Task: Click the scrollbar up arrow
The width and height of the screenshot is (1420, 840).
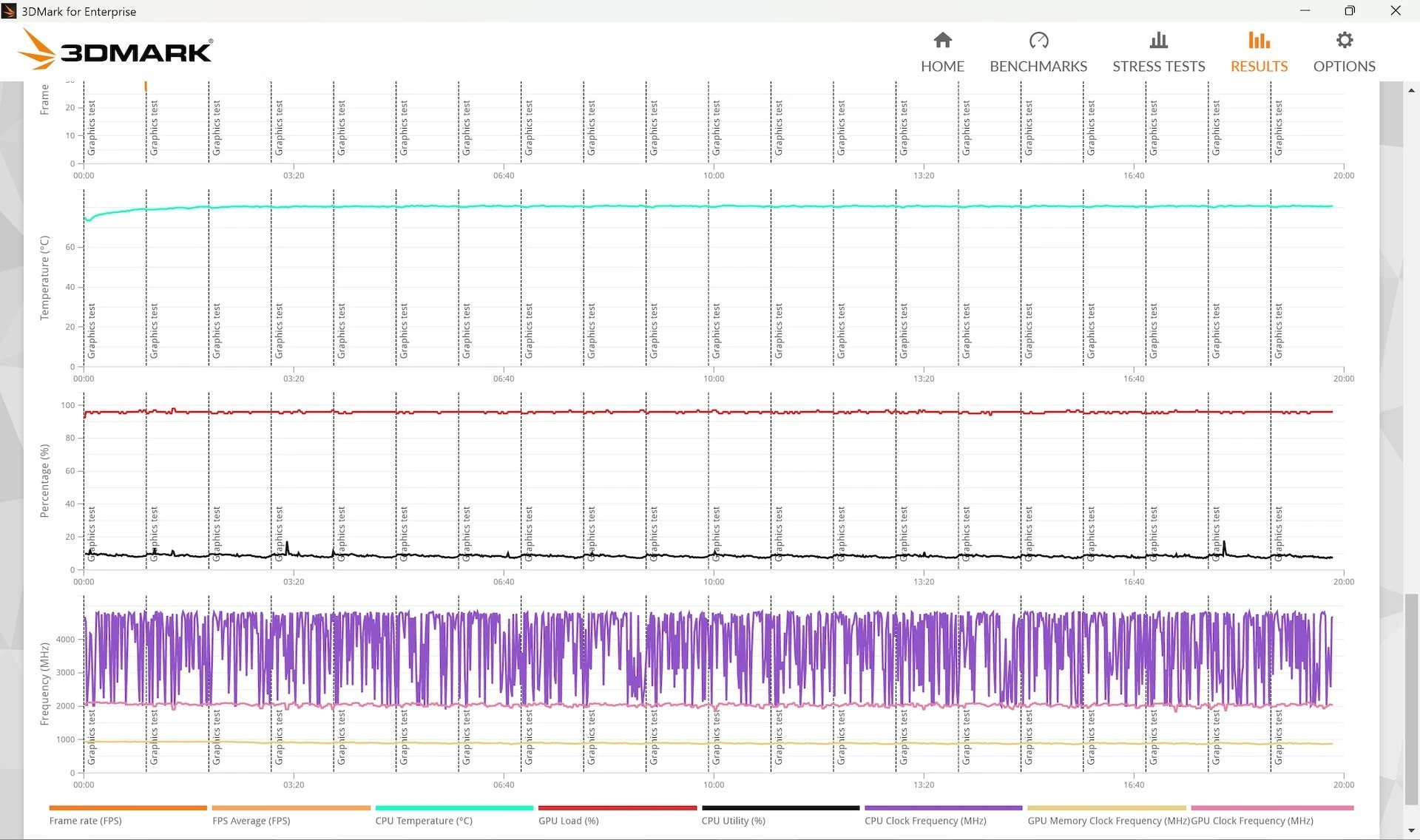Action: (1411, 90)
